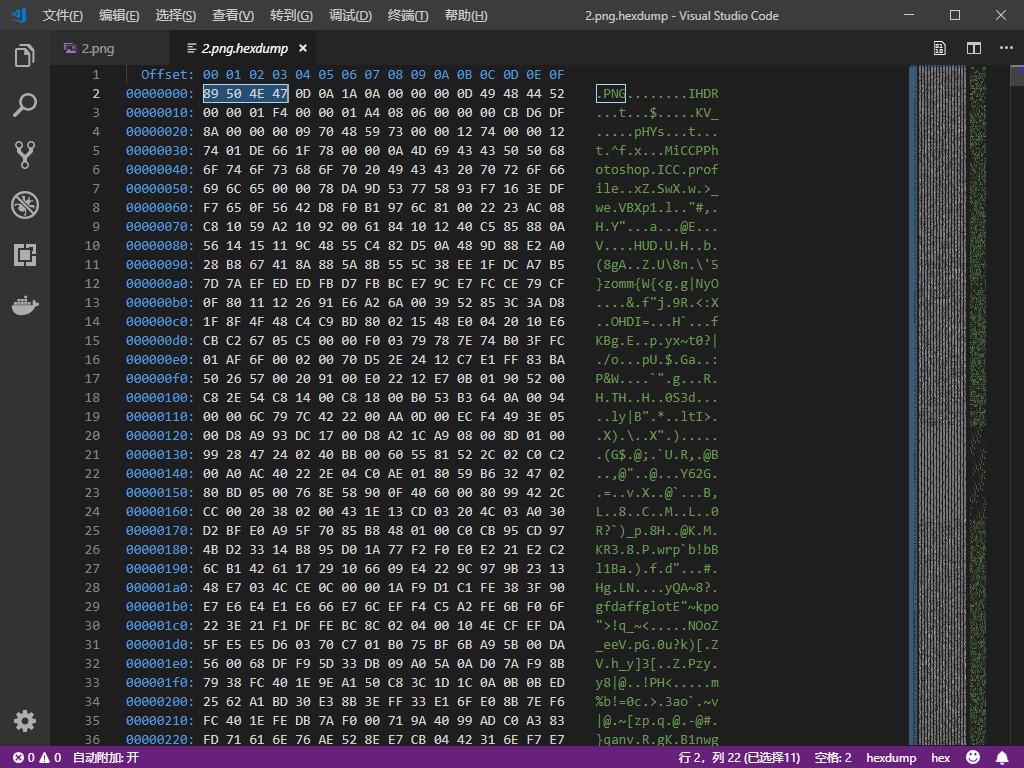Toggle the 自动附加 auto-attach setting
Viewport: 1024px width, 768px height.
pos(106,758)
